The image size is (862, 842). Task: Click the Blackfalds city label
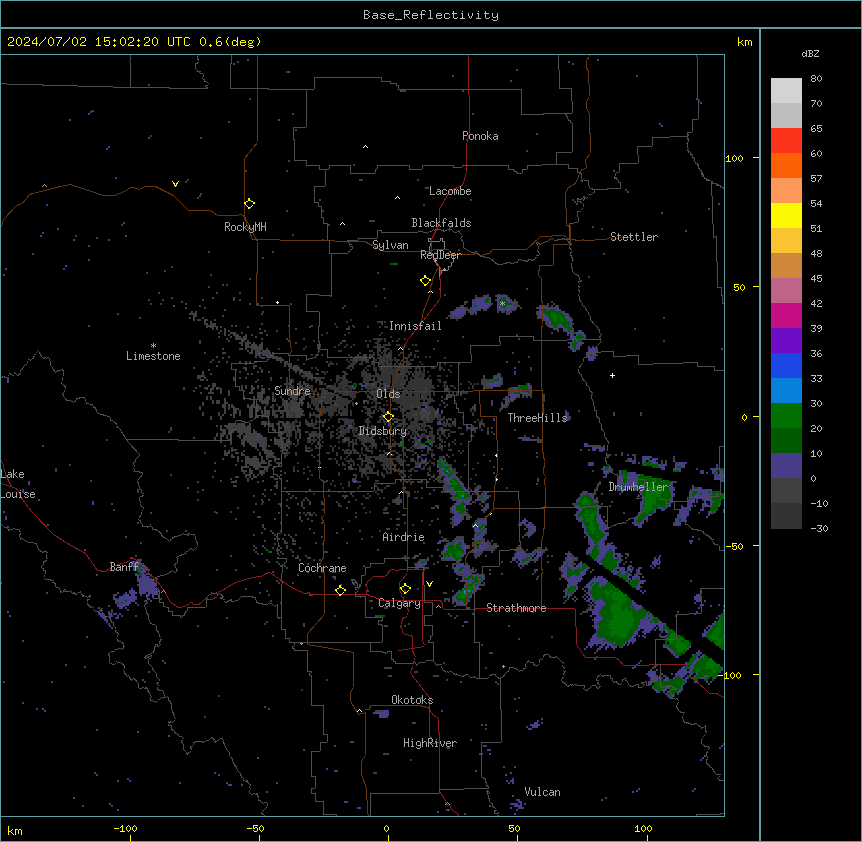coord(441,223)
